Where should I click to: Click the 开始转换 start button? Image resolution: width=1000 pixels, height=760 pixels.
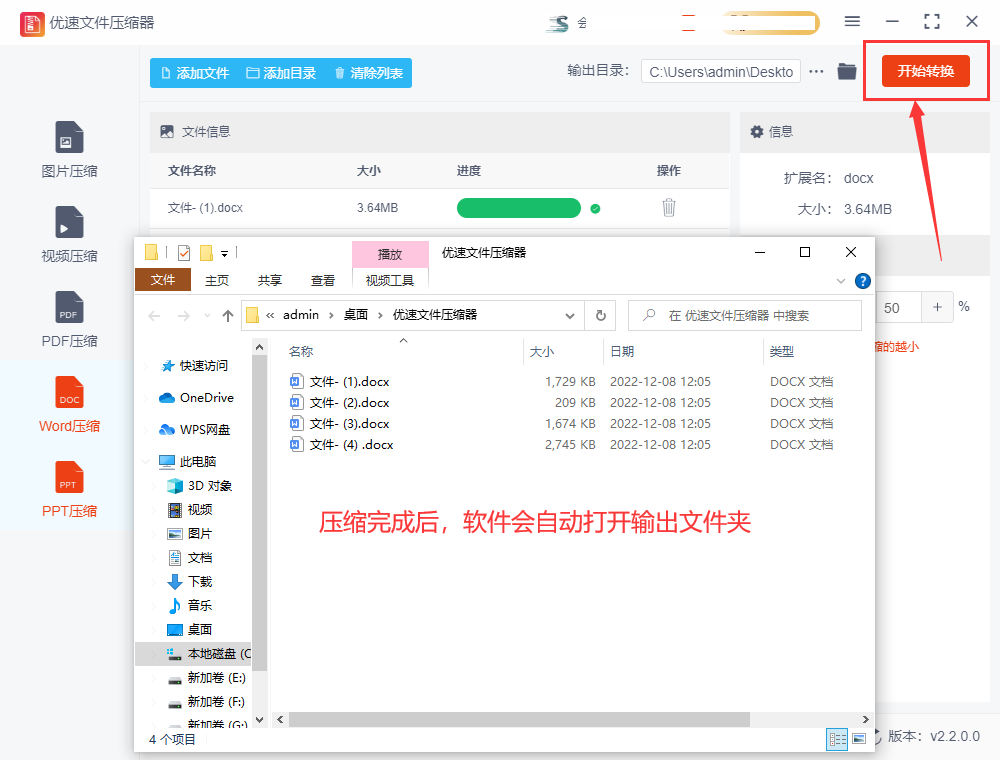[925, 71]
